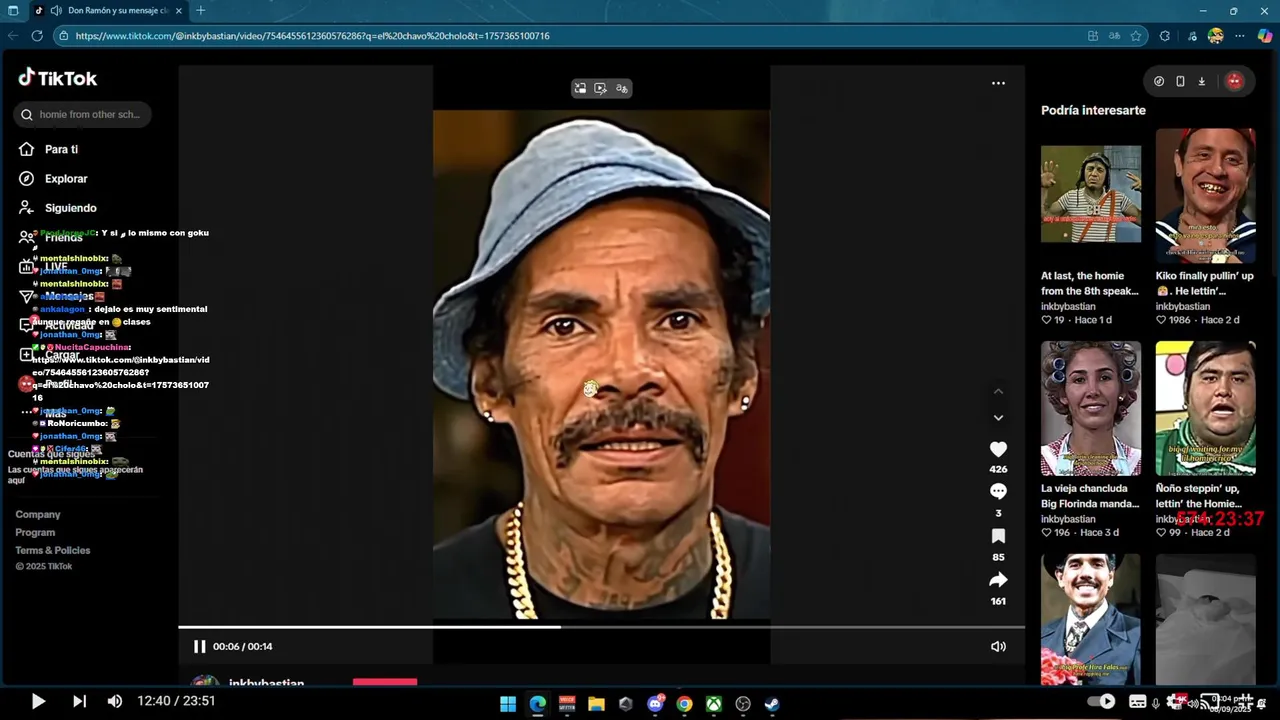Click the TikTok logo
The image size is (1280, 720).
click(x=57, y=78)
